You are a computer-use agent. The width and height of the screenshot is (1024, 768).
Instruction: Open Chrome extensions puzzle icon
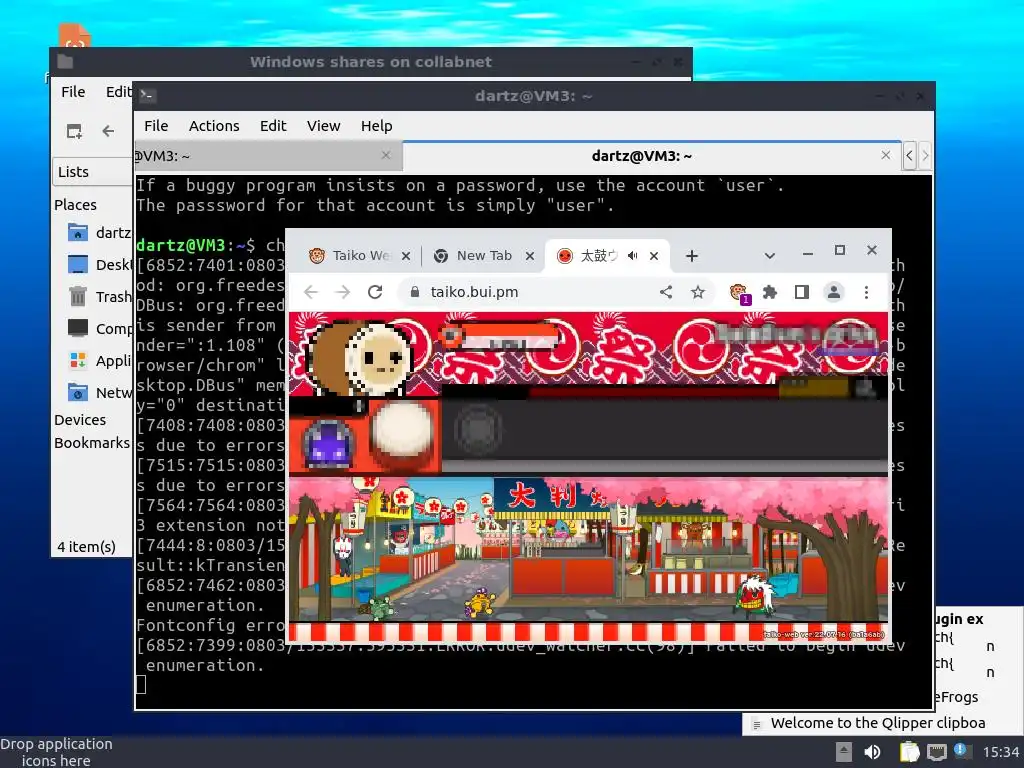(770, 292)
